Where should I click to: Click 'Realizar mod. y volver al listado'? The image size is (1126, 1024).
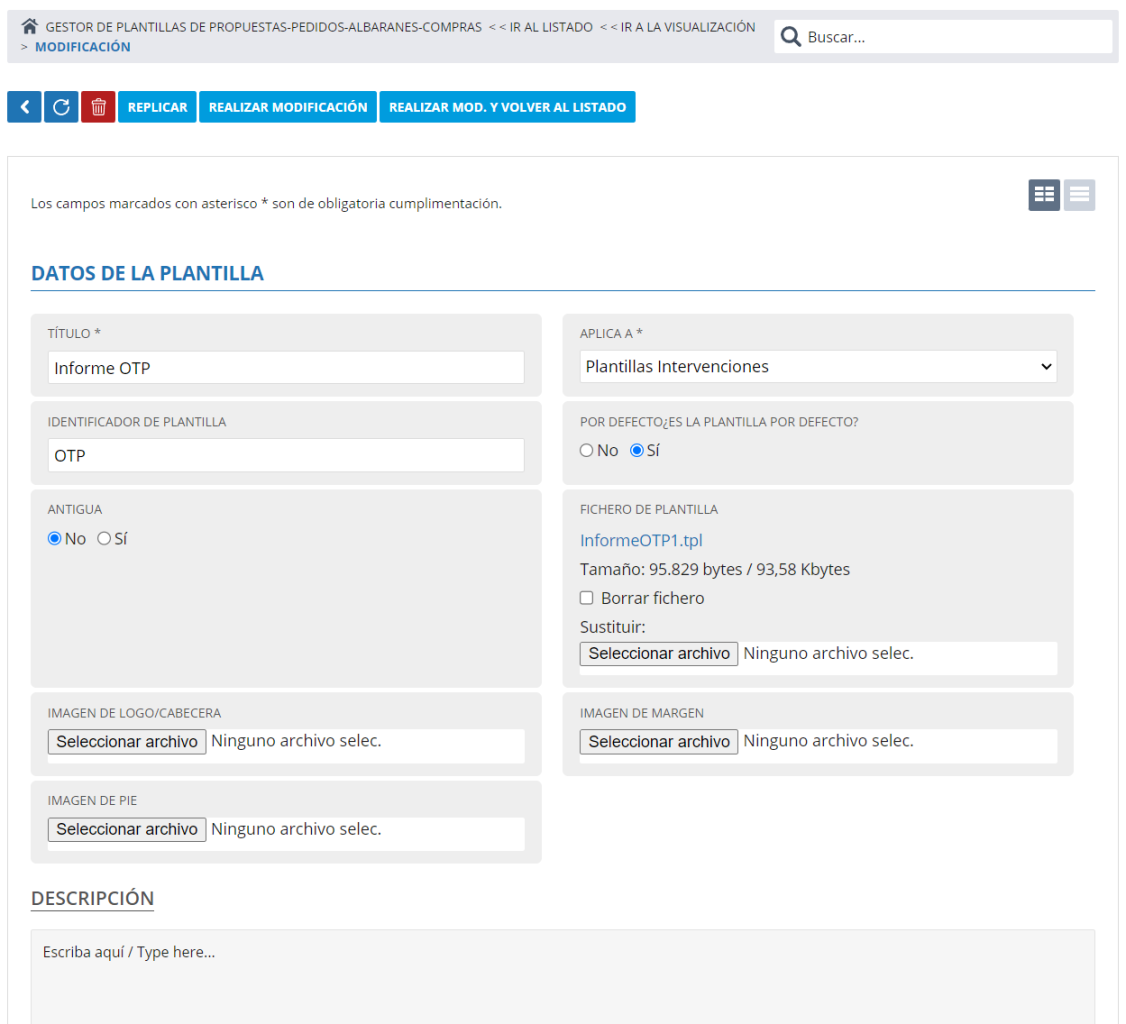pyautogui.click(x=507, y=107)
